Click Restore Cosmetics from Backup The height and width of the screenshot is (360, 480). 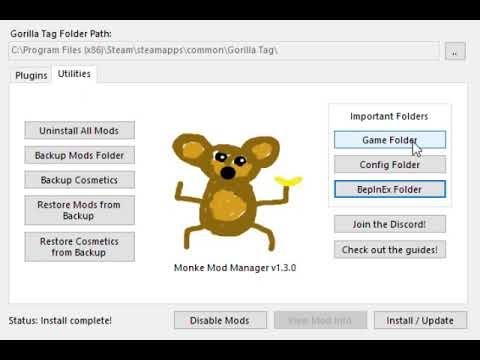pos(79,247)
